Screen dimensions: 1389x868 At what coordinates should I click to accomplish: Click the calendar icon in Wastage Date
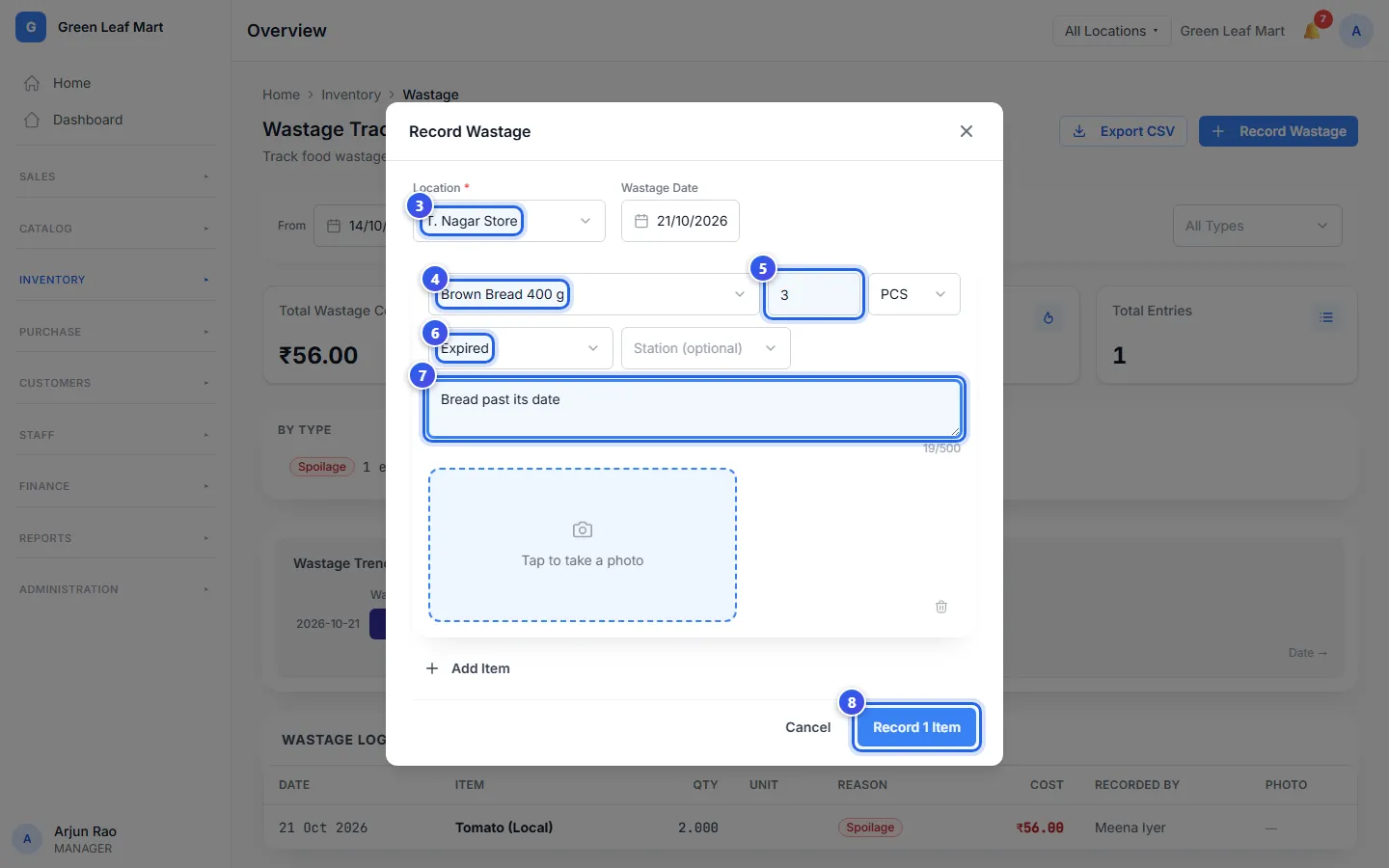[x=640, y=221]
